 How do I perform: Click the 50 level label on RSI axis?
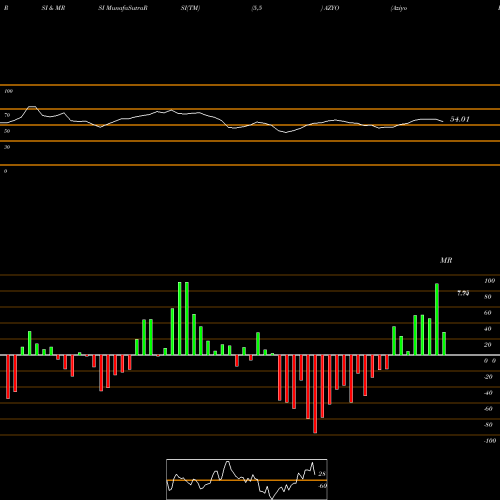(x=7, y=131)
